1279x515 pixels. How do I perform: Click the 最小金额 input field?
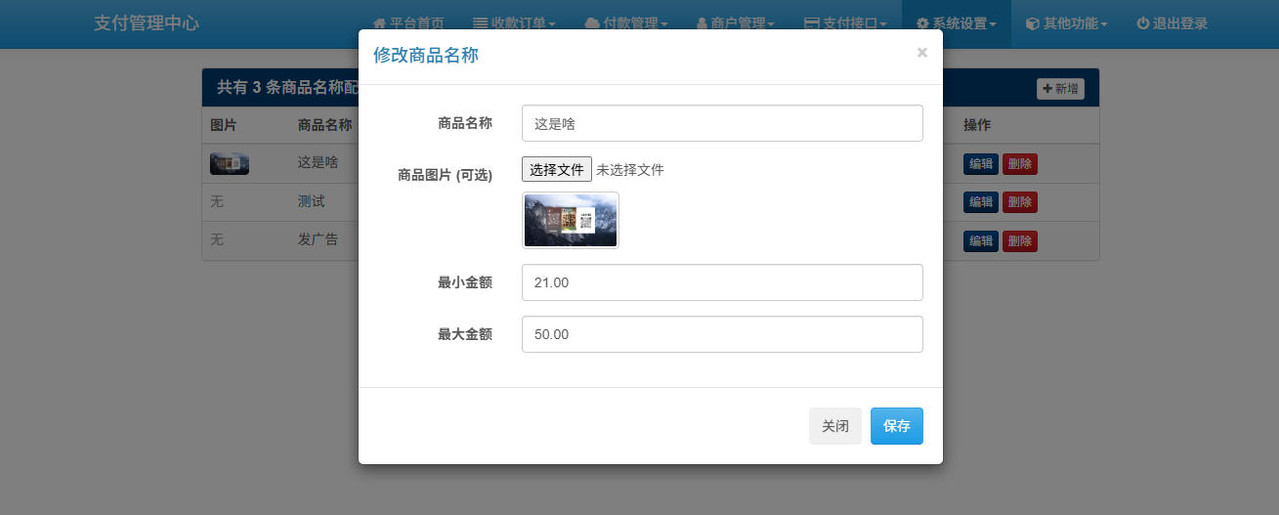tap(722, 283)
